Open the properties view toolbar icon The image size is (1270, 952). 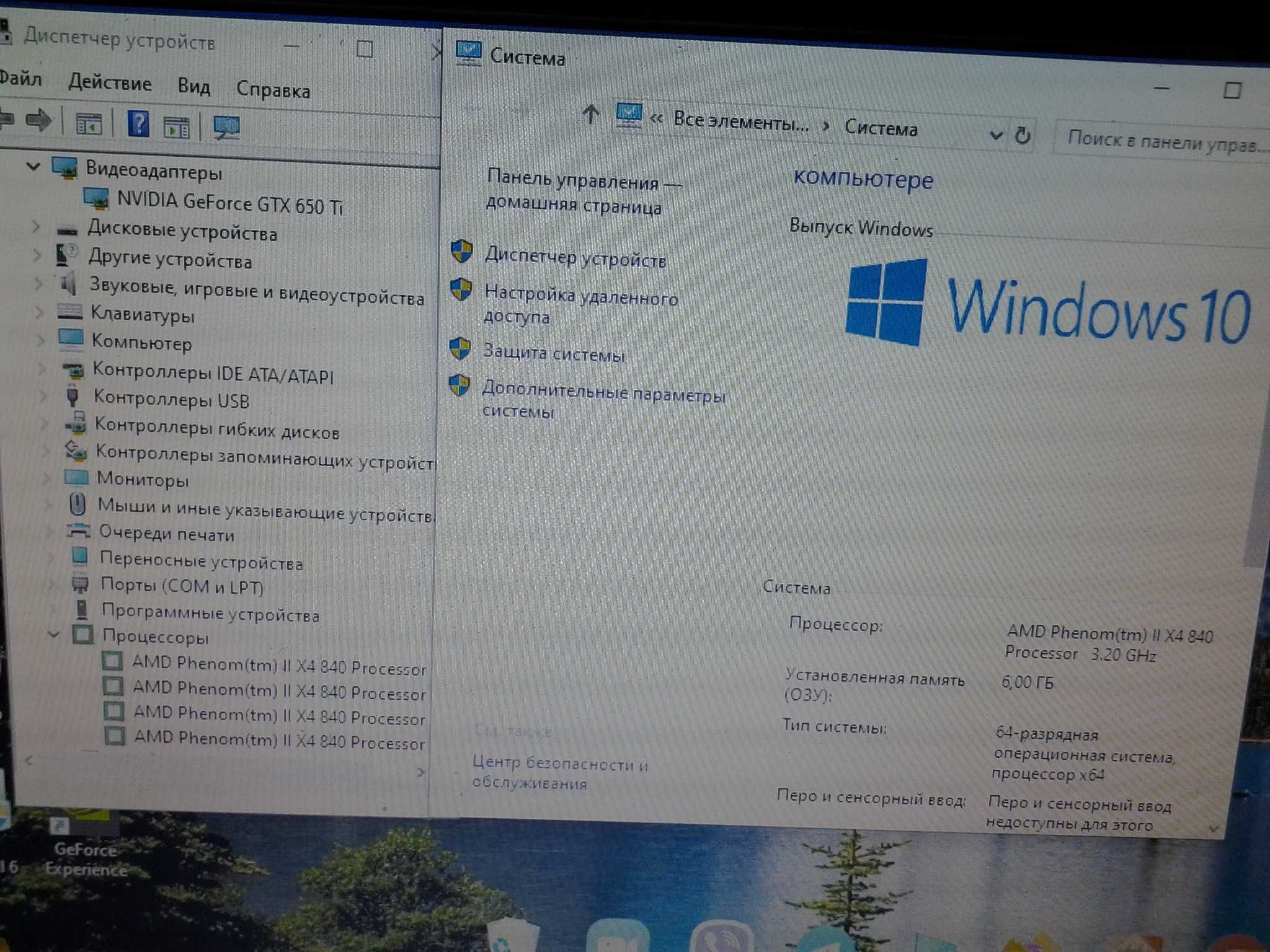(89, 123)
